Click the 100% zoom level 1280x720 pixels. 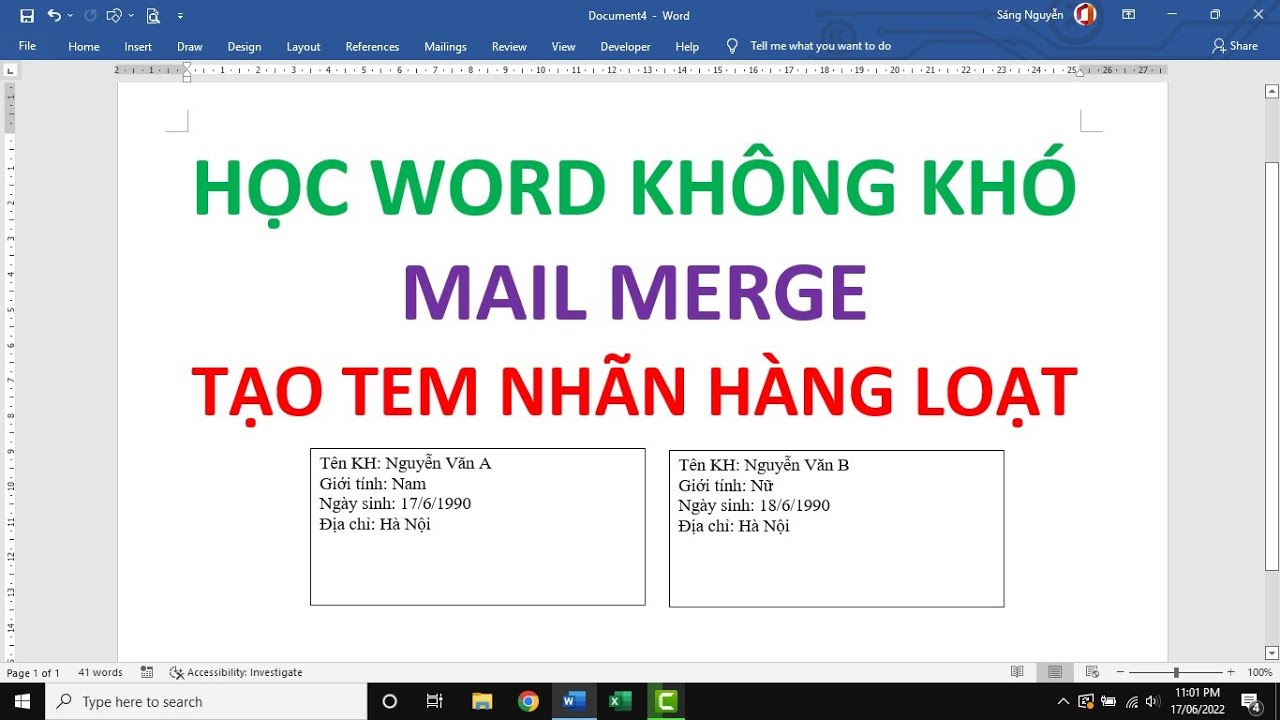1259,672
